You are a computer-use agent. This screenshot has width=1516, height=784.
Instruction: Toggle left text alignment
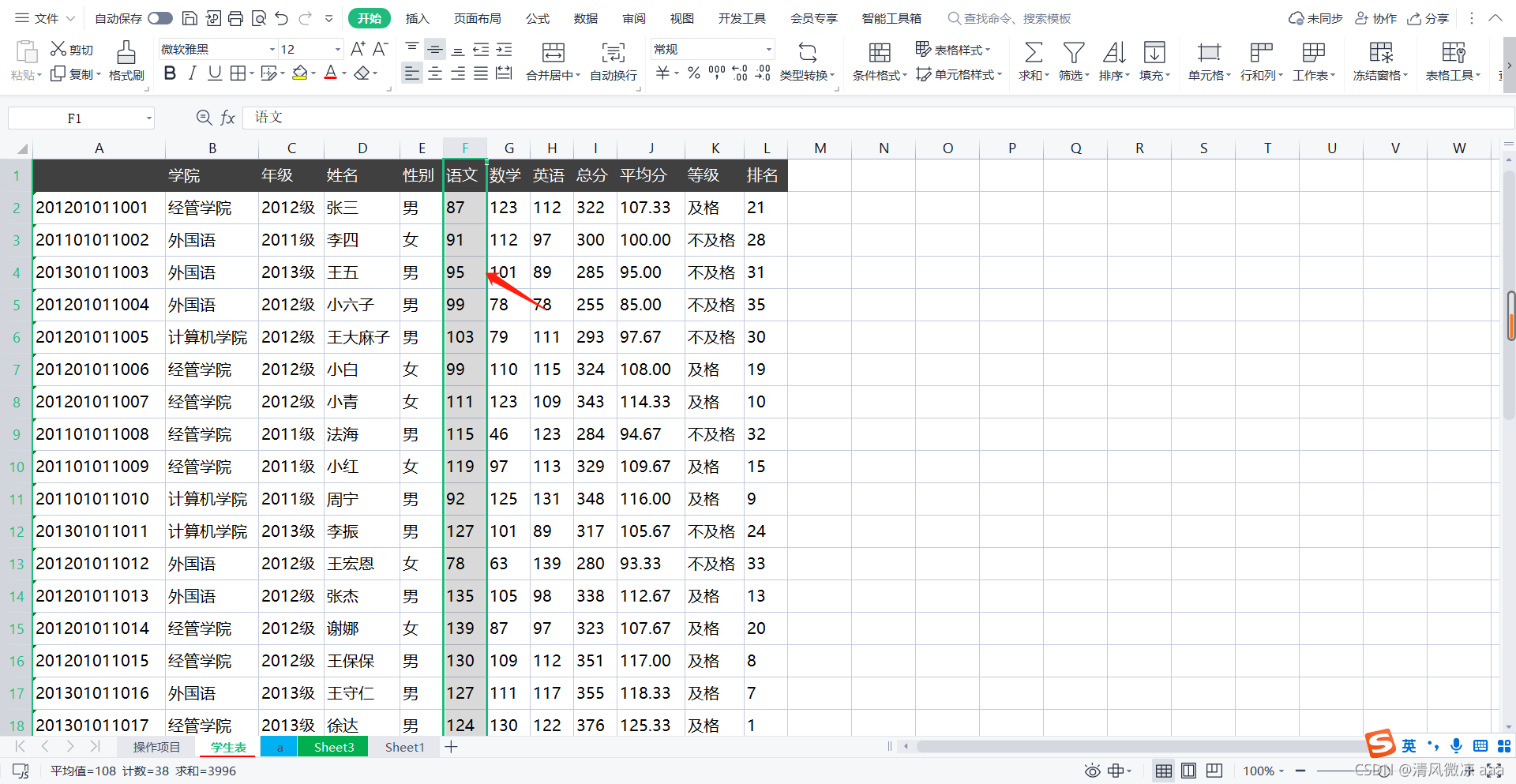coord(411,73)
